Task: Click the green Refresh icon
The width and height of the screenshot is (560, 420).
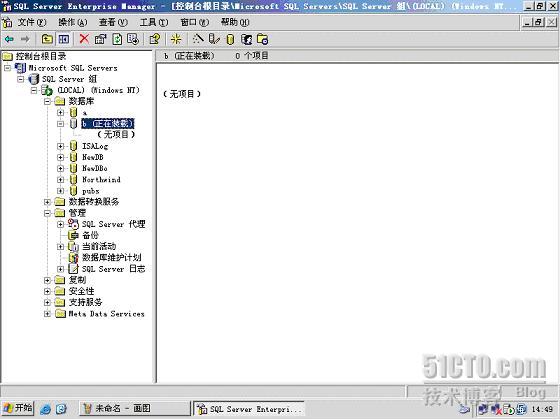Action: [x=117, y=39]
